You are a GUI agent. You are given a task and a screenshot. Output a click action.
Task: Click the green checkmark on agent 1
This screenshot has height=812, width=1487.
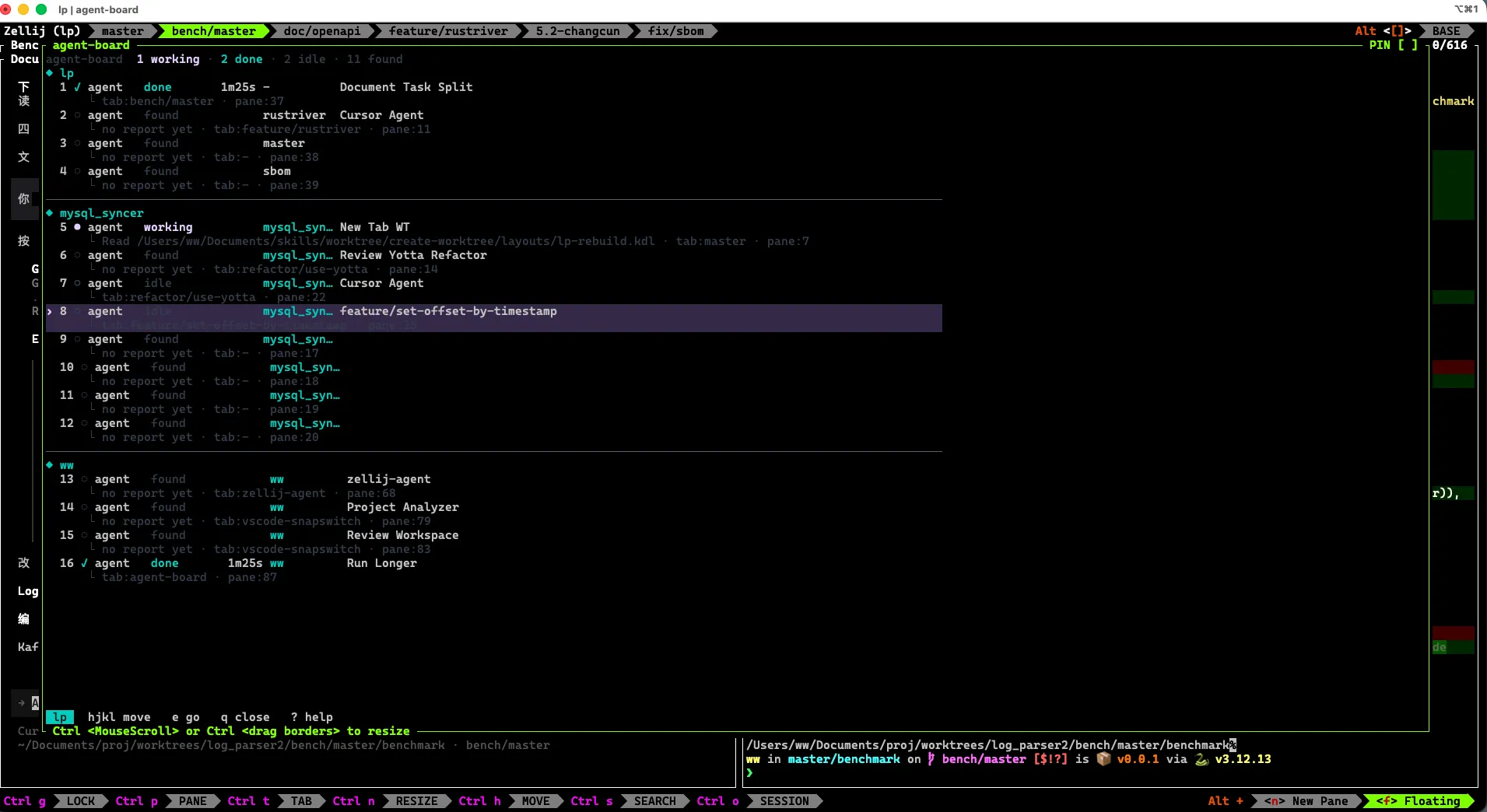point(77,87)
